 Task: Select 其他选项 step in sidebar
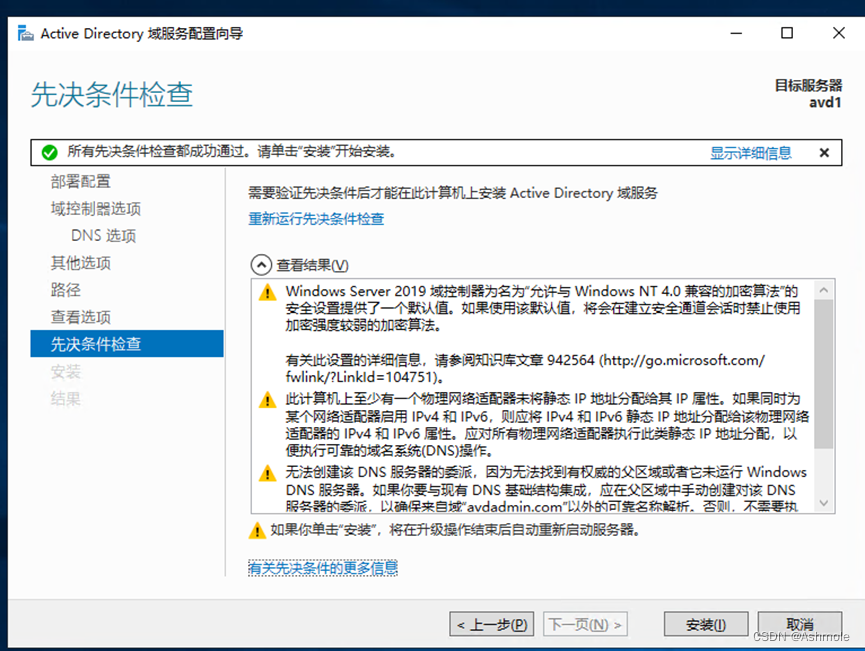[x=81, y=263]
